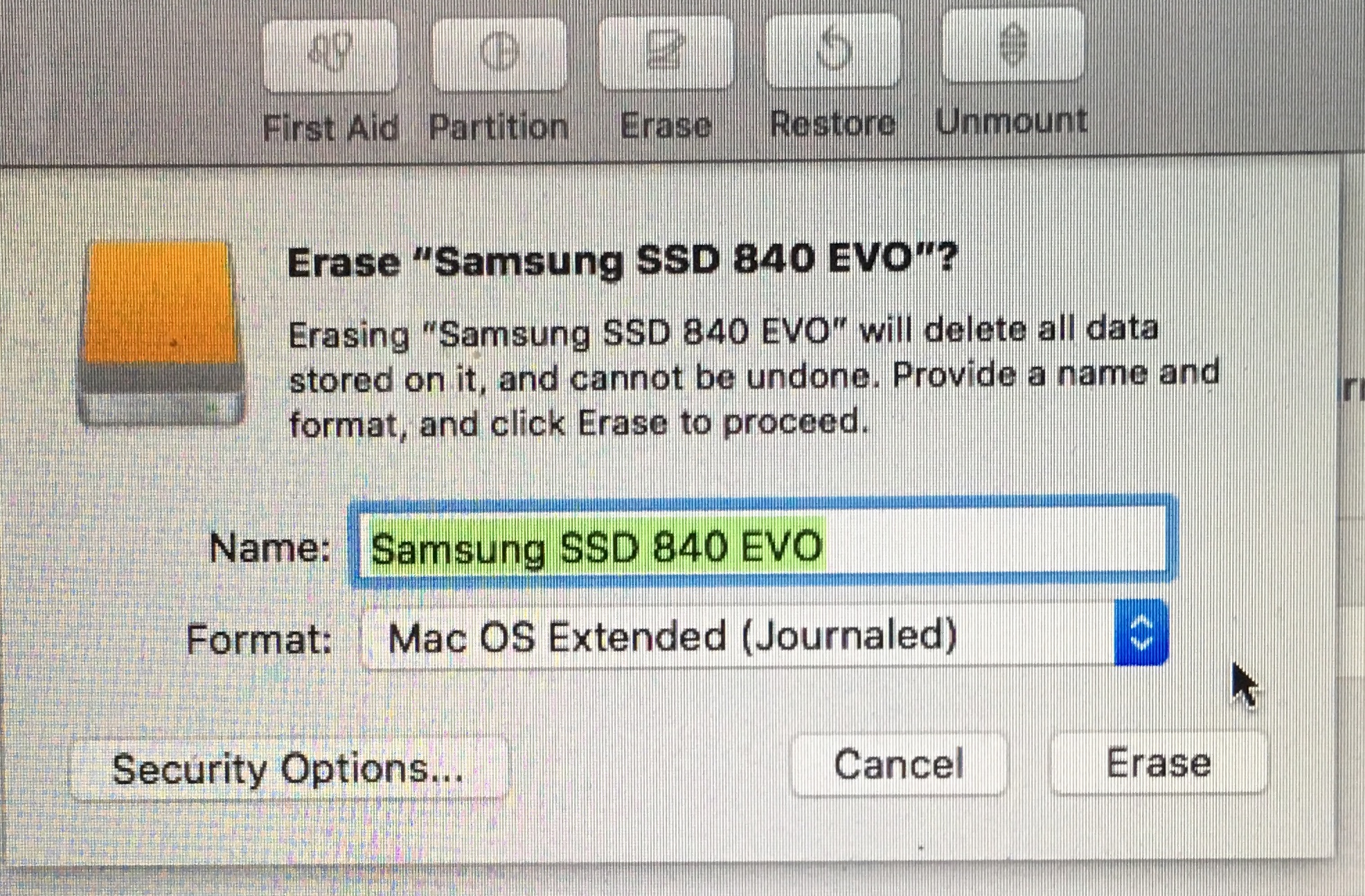Click the Erase toolbar icon
The image size is (1365, 896).
tap(666, 52)
